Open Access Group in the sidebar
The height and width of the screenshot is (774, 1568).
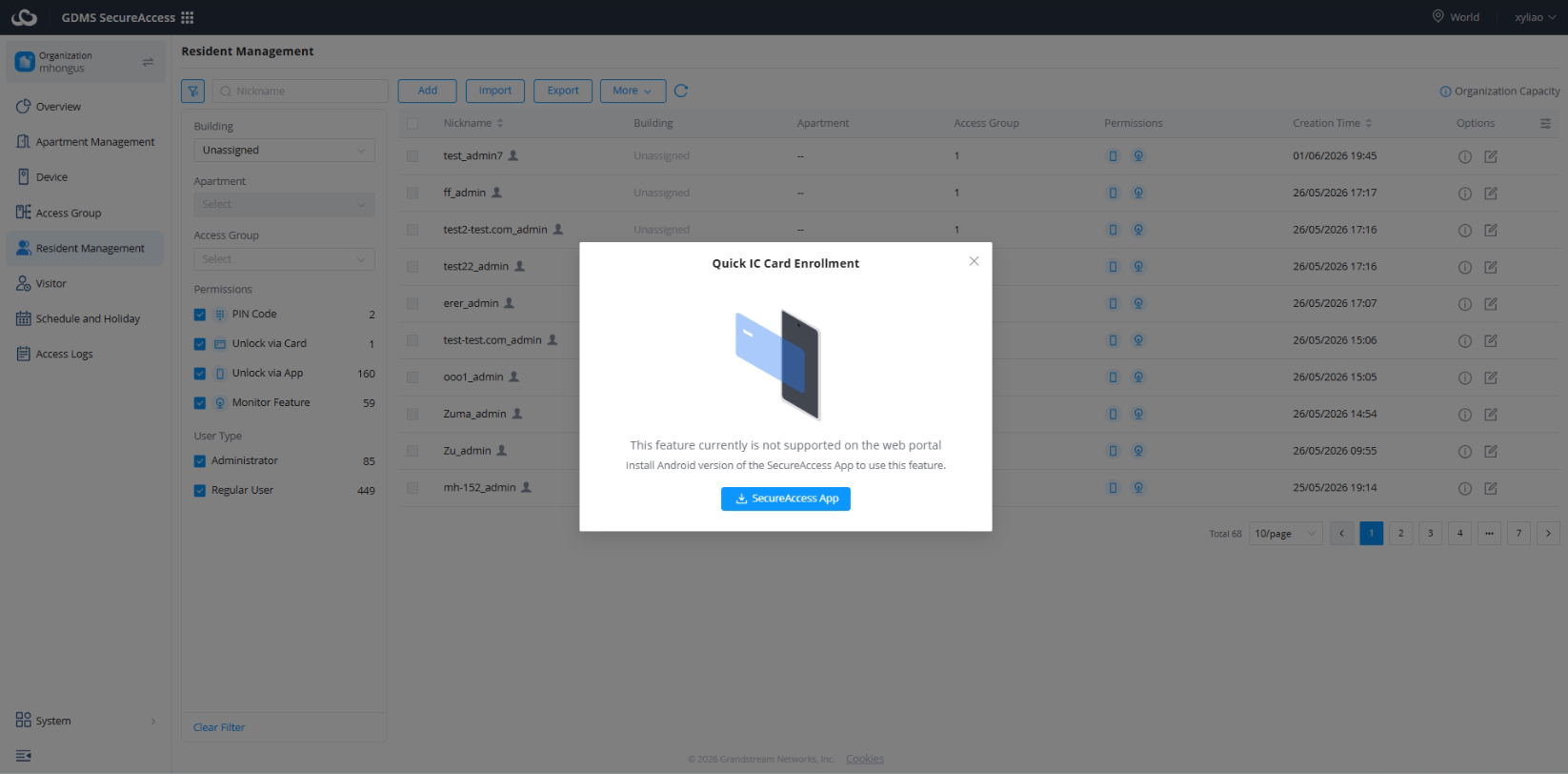click(85, 213)
